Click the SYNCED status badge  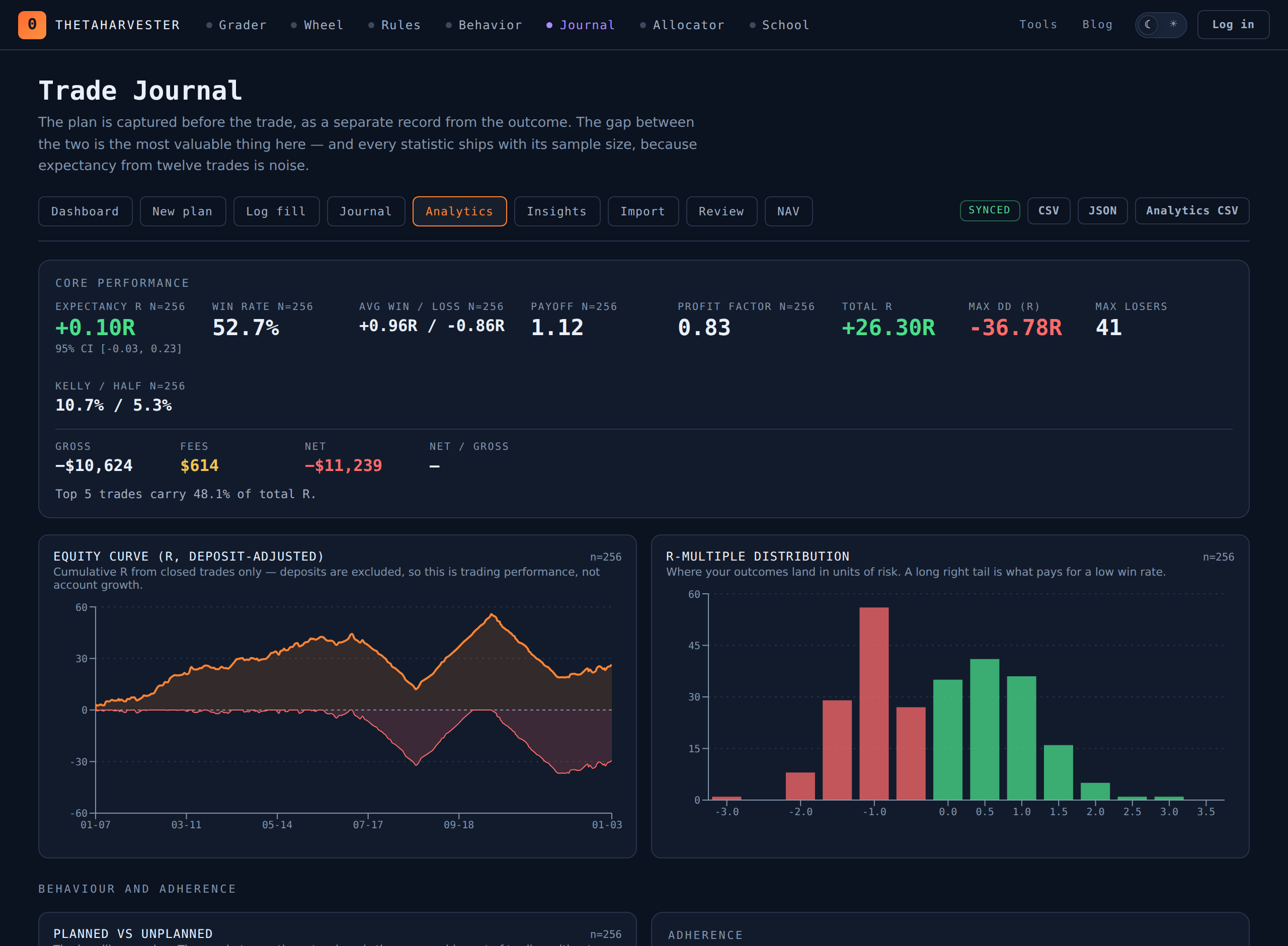pos(989,210)
